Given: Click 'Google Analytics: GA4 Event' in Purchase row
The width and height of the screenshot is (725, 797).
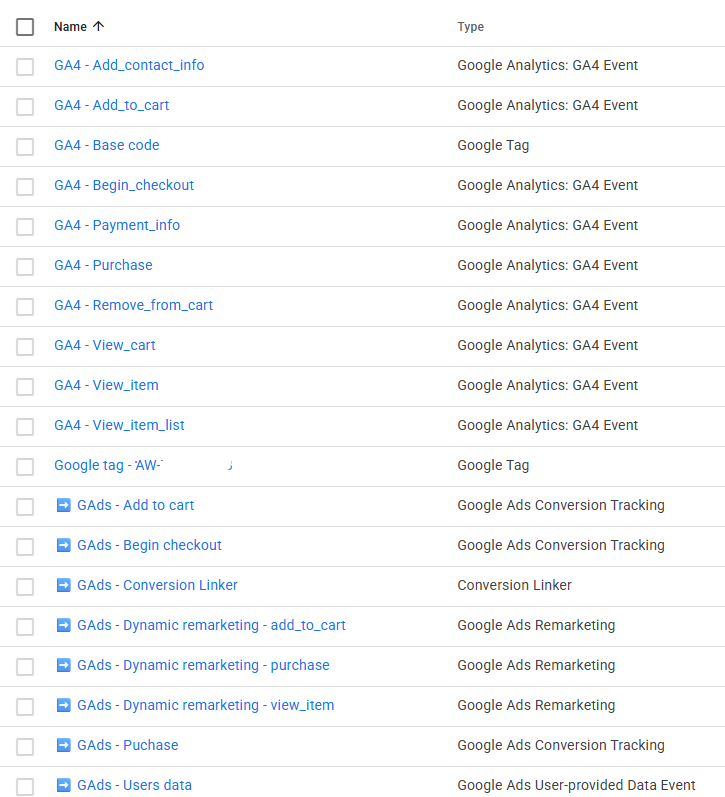Looking at the screenshot, I should (x=547, y=265).
